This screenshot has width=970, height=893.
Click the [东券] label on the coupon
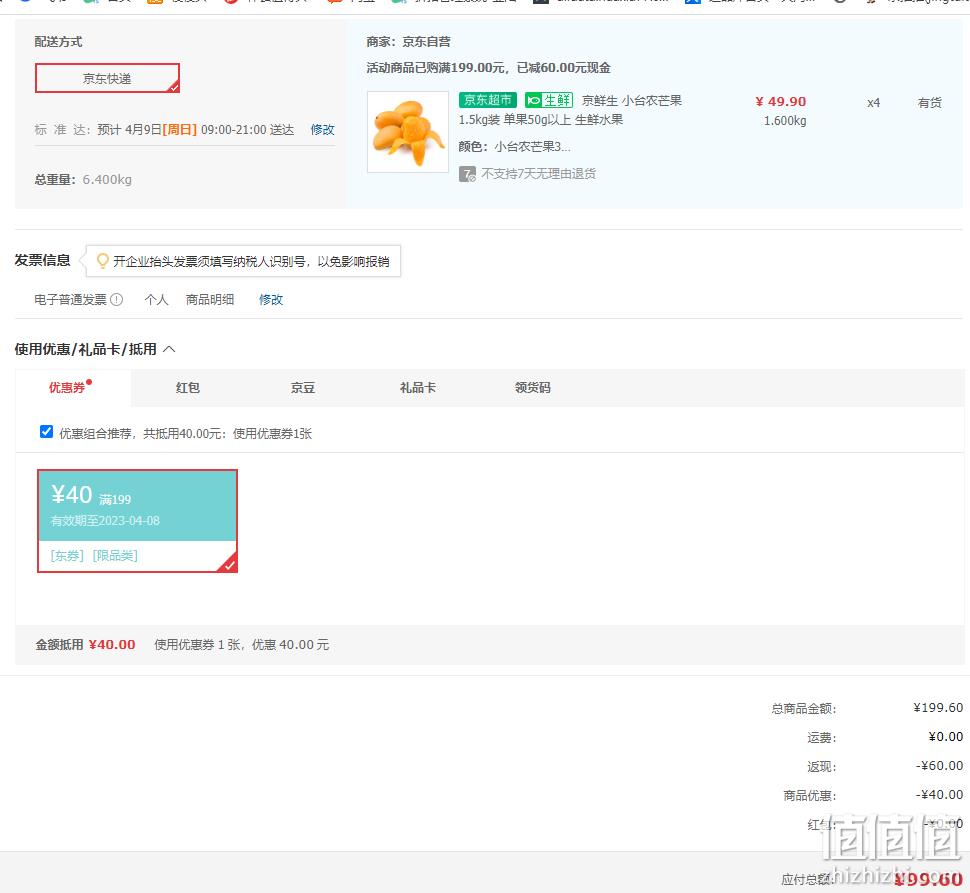pos(67,555)
